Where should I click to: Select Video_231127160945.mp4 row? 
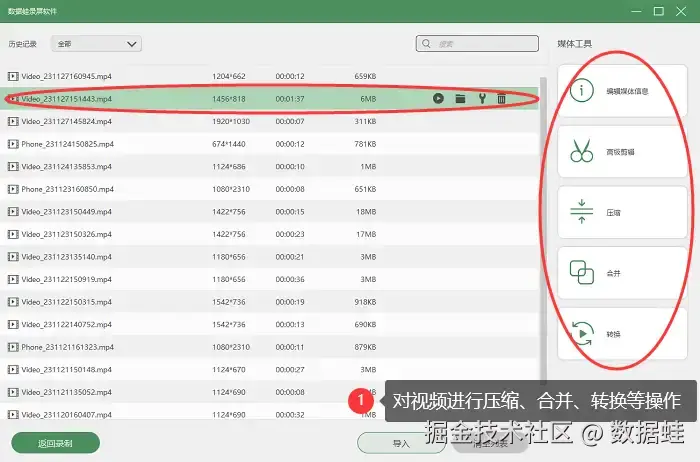[x=270, y=76]
